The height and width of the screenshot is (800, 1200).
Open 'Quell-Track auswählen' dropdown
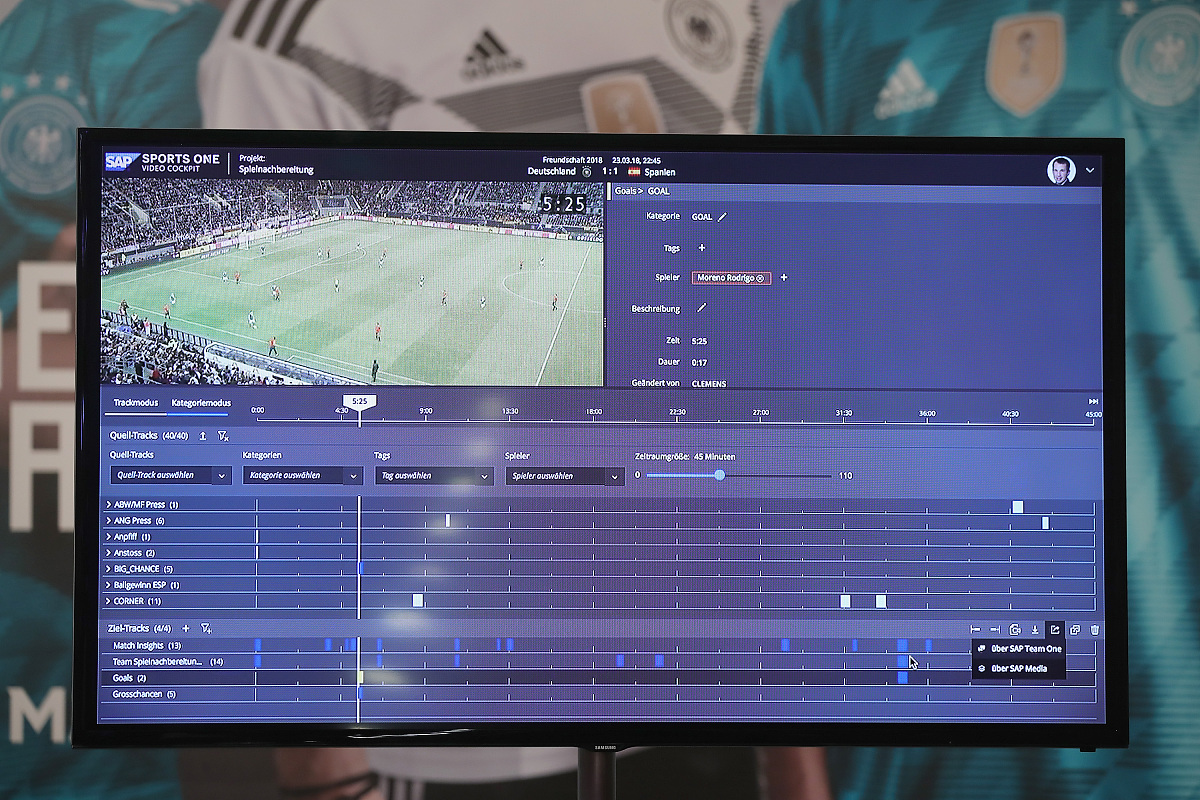(x=171, y=475)
